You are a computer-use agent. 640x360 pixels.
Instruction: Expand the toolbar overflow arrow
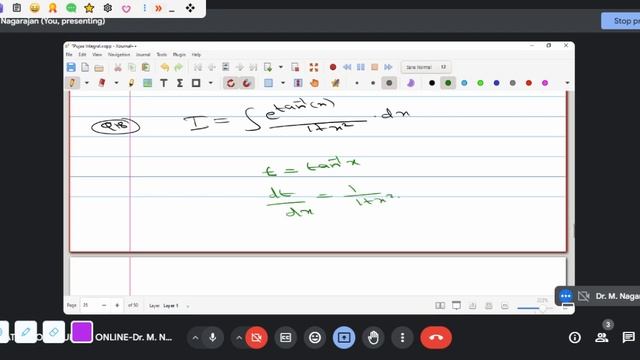(x=567, y=83)
